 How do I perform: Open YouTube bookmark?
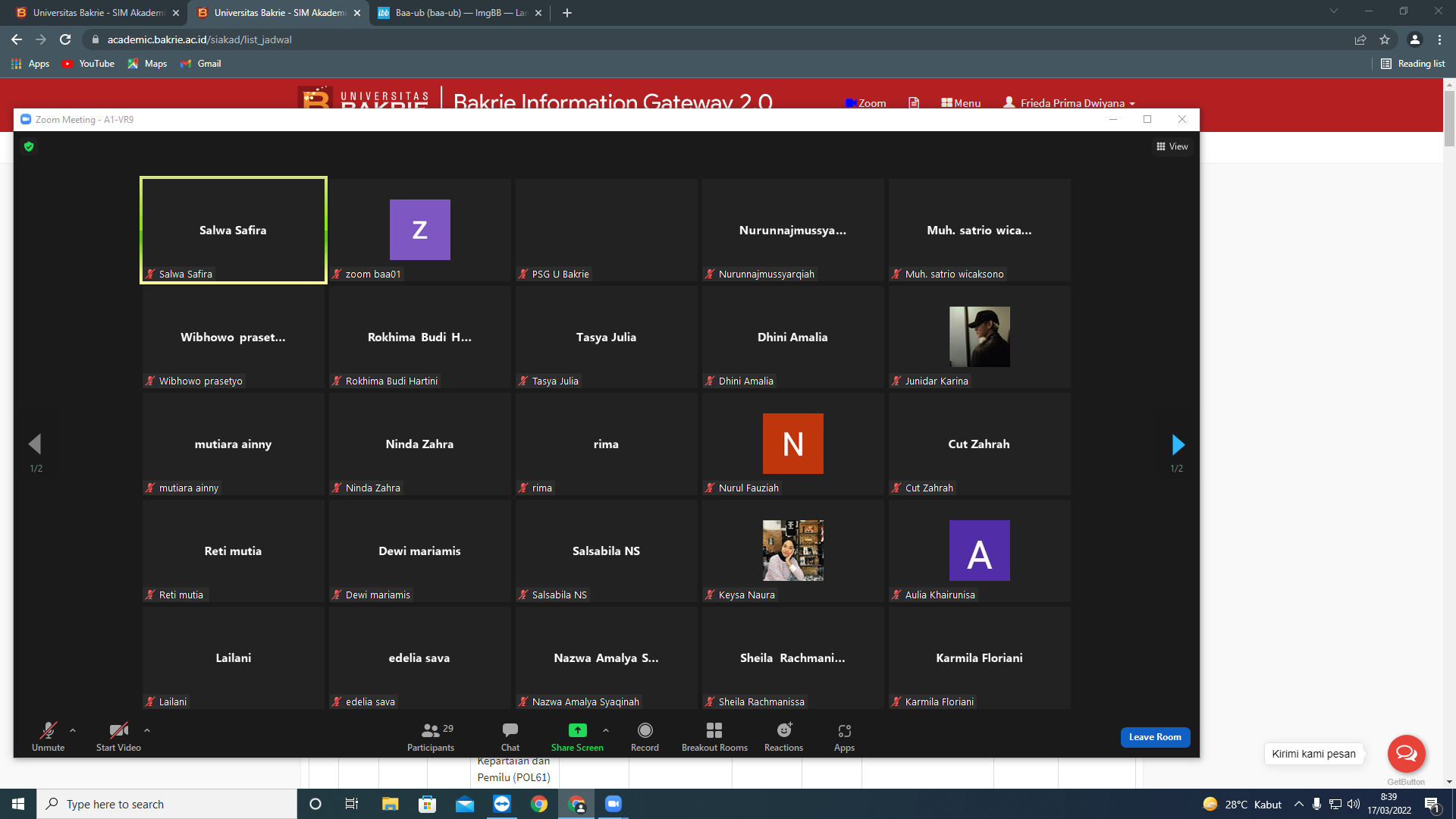point(89,64)
